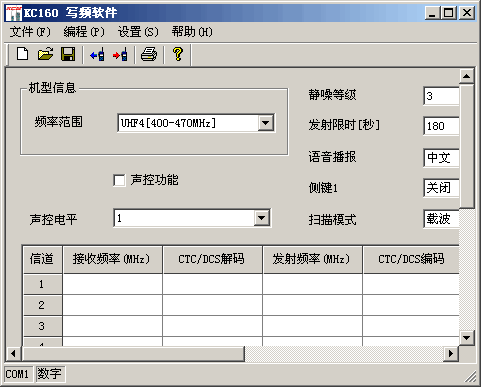Open the 发射限时 combo box showing 180

(441, 126)
